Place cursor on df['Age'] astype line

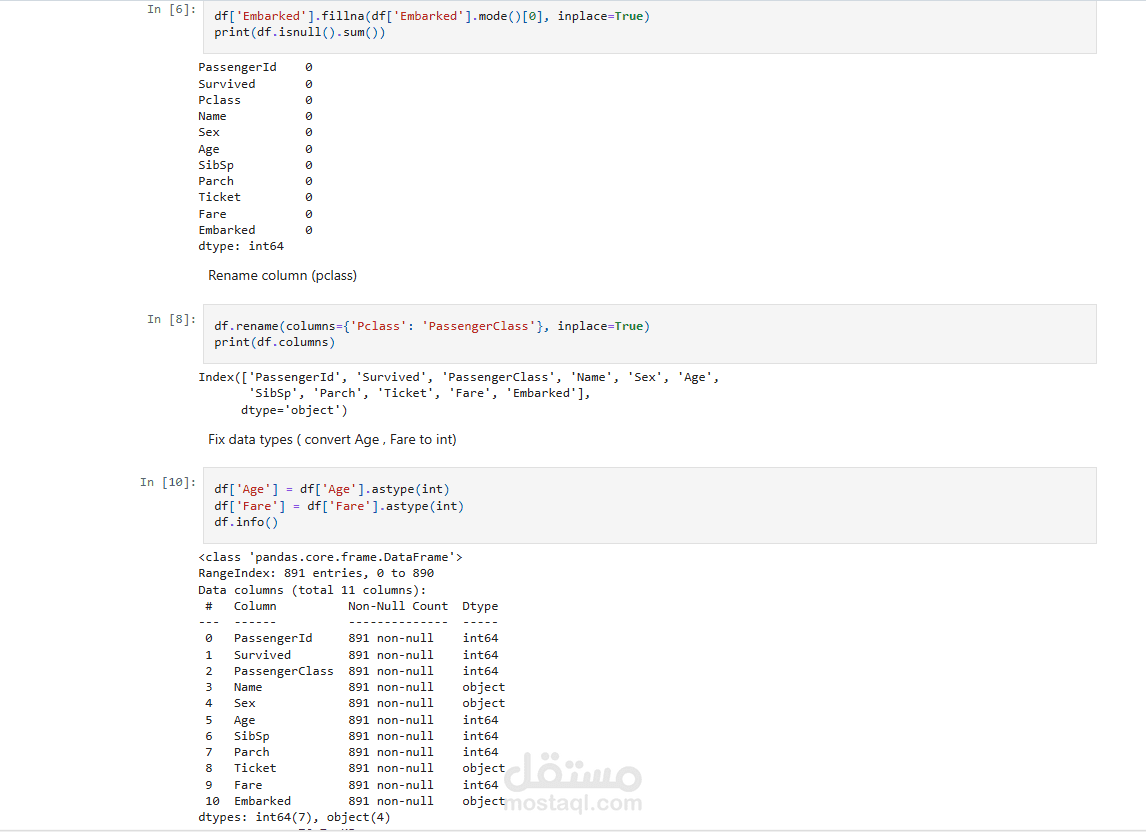[332, 489]
